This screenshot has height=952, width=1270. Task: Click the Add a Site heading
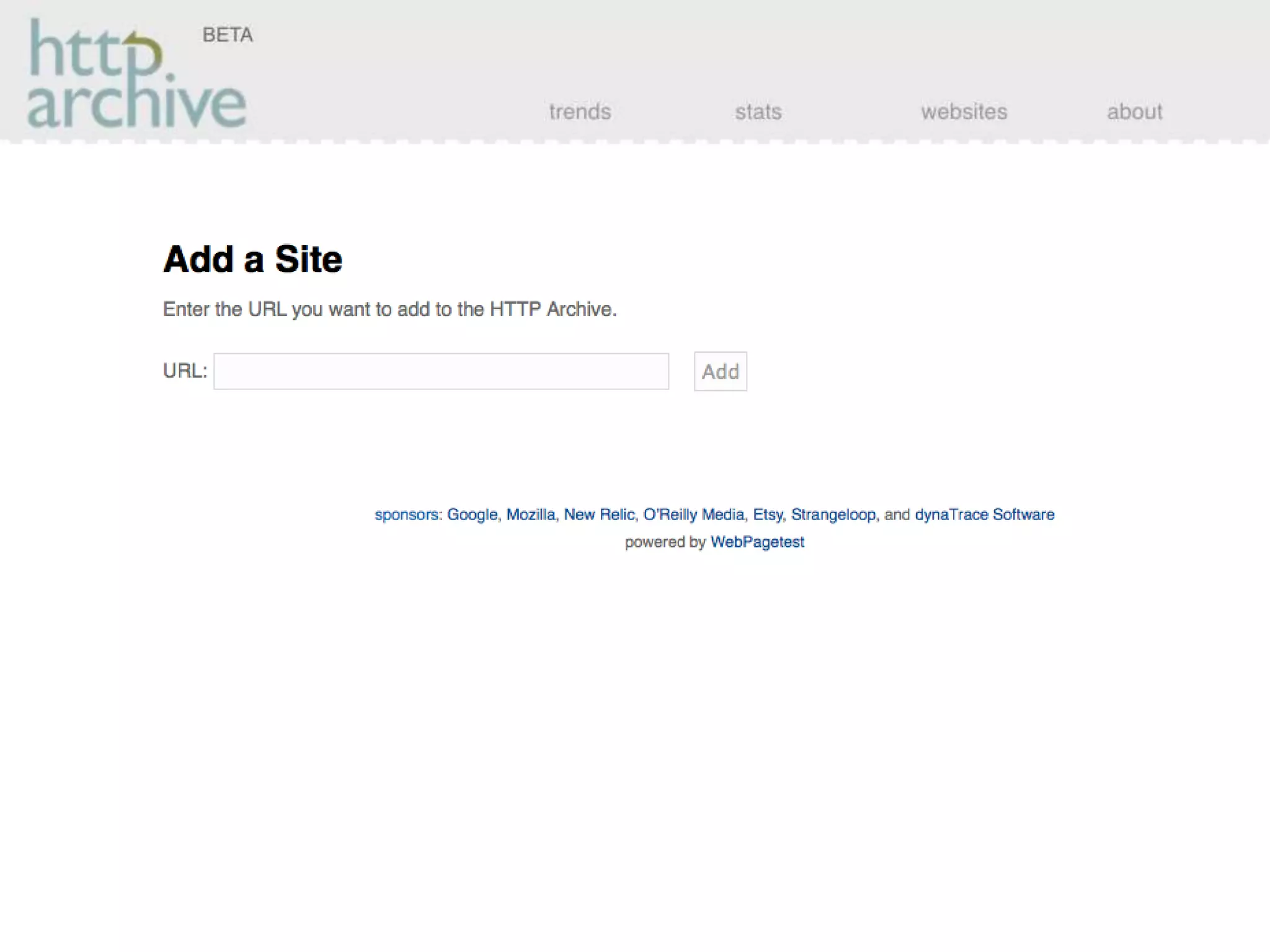coord(252,259)
